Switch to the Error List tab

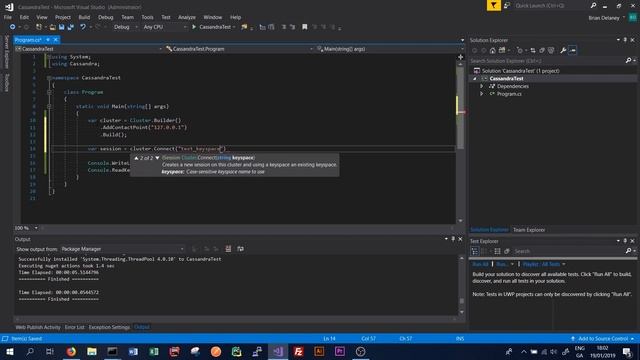pyautogui.click(x=74, y=327)
